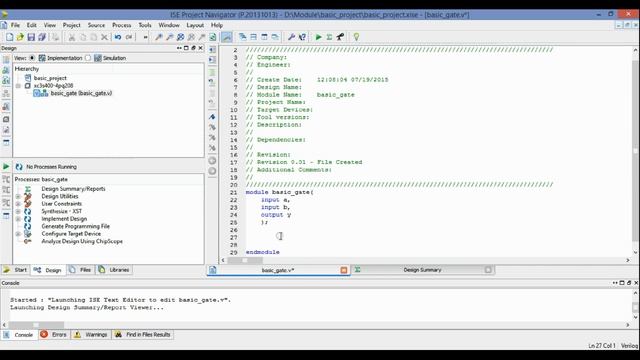Select basic_project in the hierarchy
Viewport: 640px width, 360px height.
pyautogui.click(x=50, y=78)
